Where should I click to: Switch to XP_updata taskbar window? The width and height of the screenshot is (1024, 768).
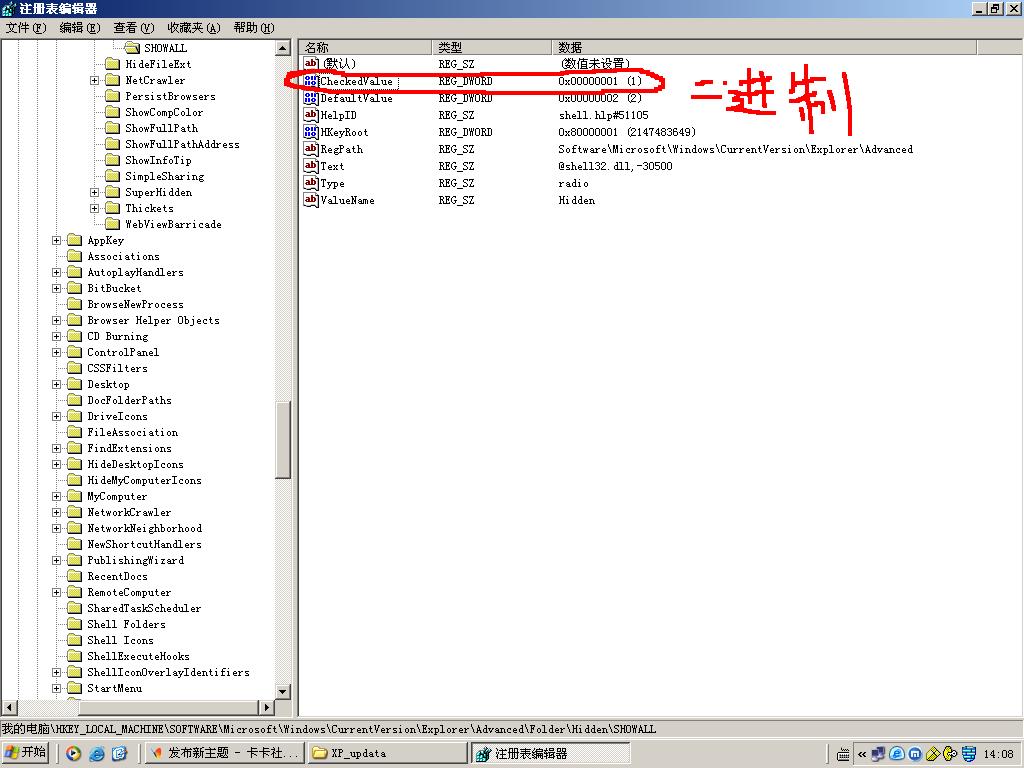(388, 753)
